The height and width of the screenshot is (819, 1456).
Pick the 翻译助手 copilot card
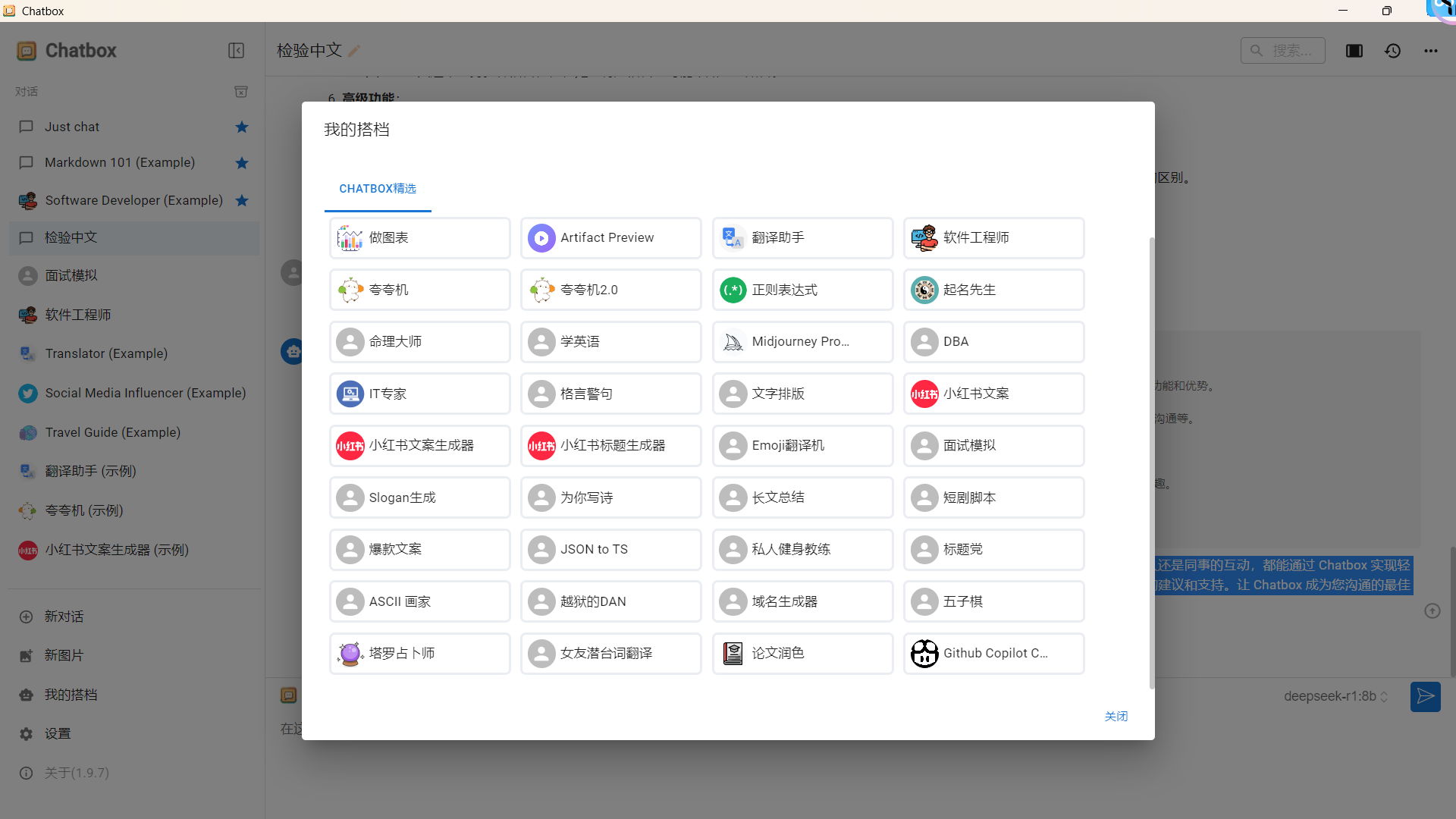click(803, 238)
